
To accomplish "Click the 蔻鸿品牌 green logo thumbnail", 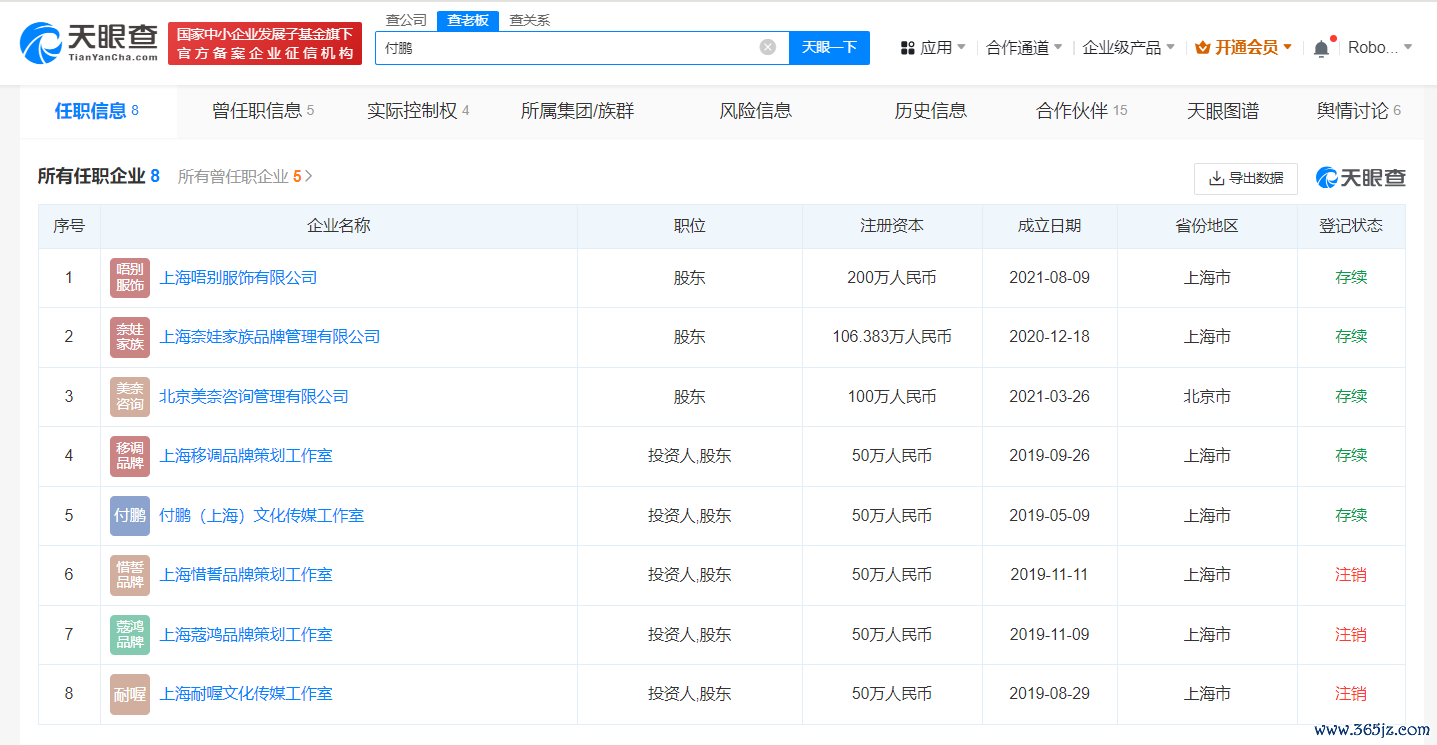I will pos(130,634).
